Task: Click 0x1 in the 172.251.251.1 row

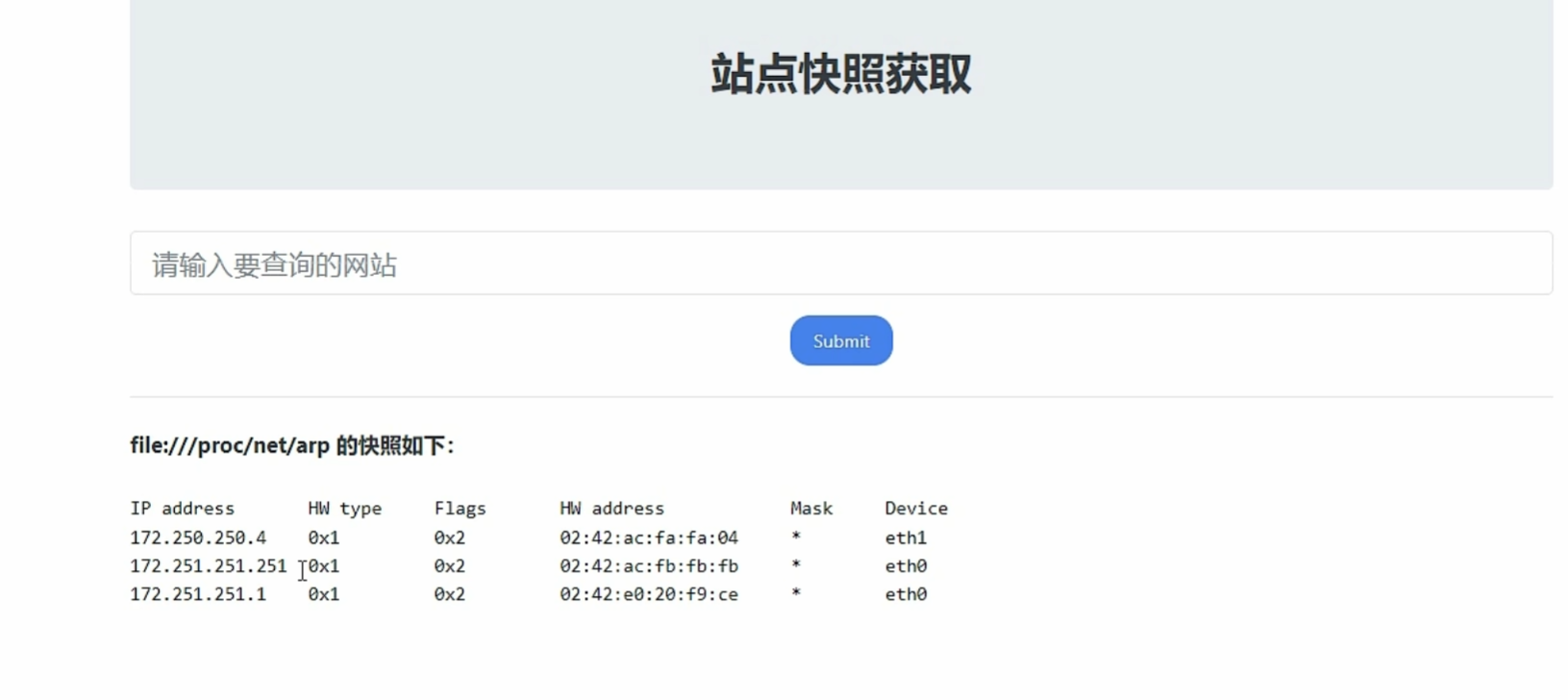Action: pyautogui.click(x=324, y=594)
